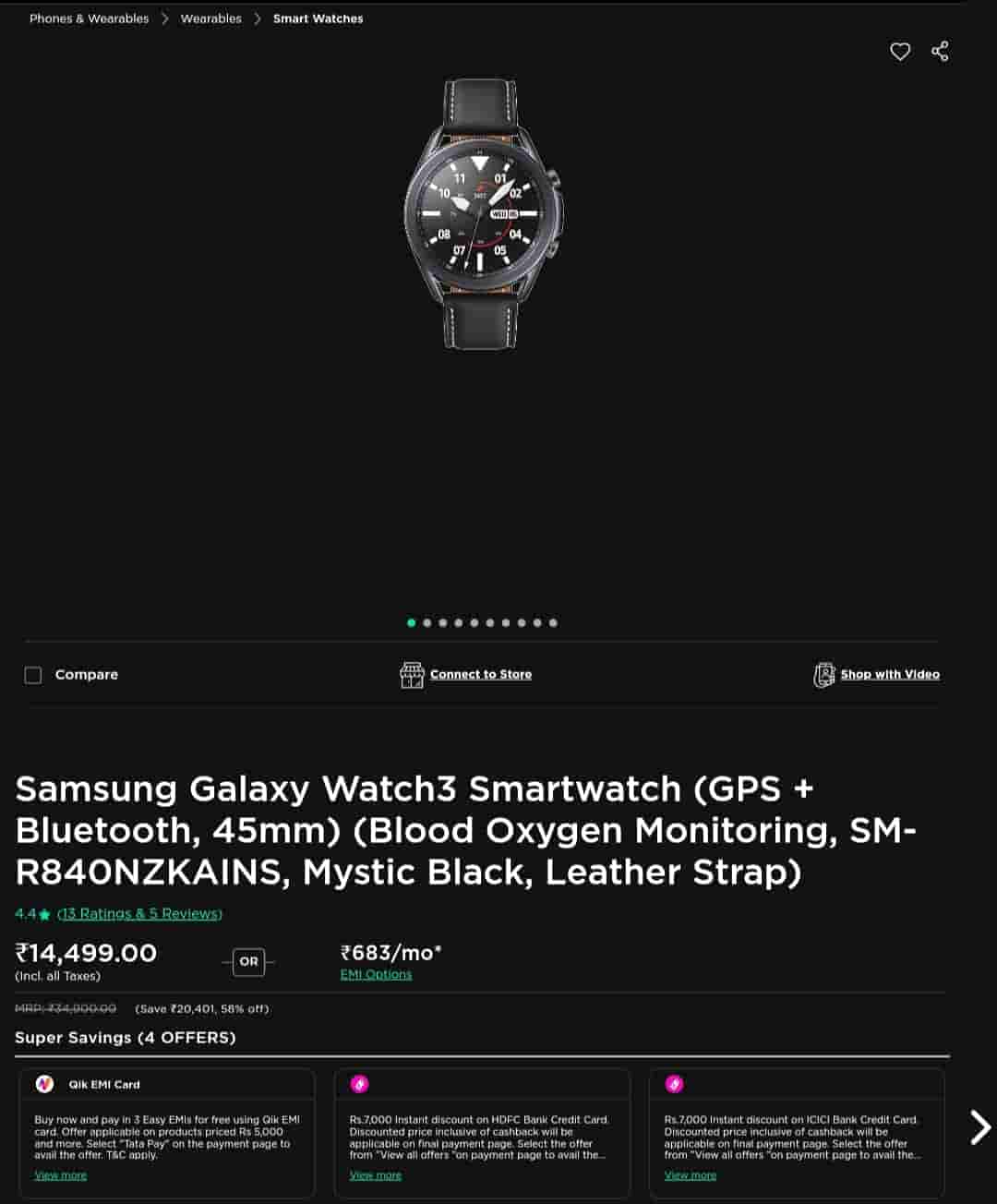
Task: Open the Shop with Video link
Action: tap(890, 675)
